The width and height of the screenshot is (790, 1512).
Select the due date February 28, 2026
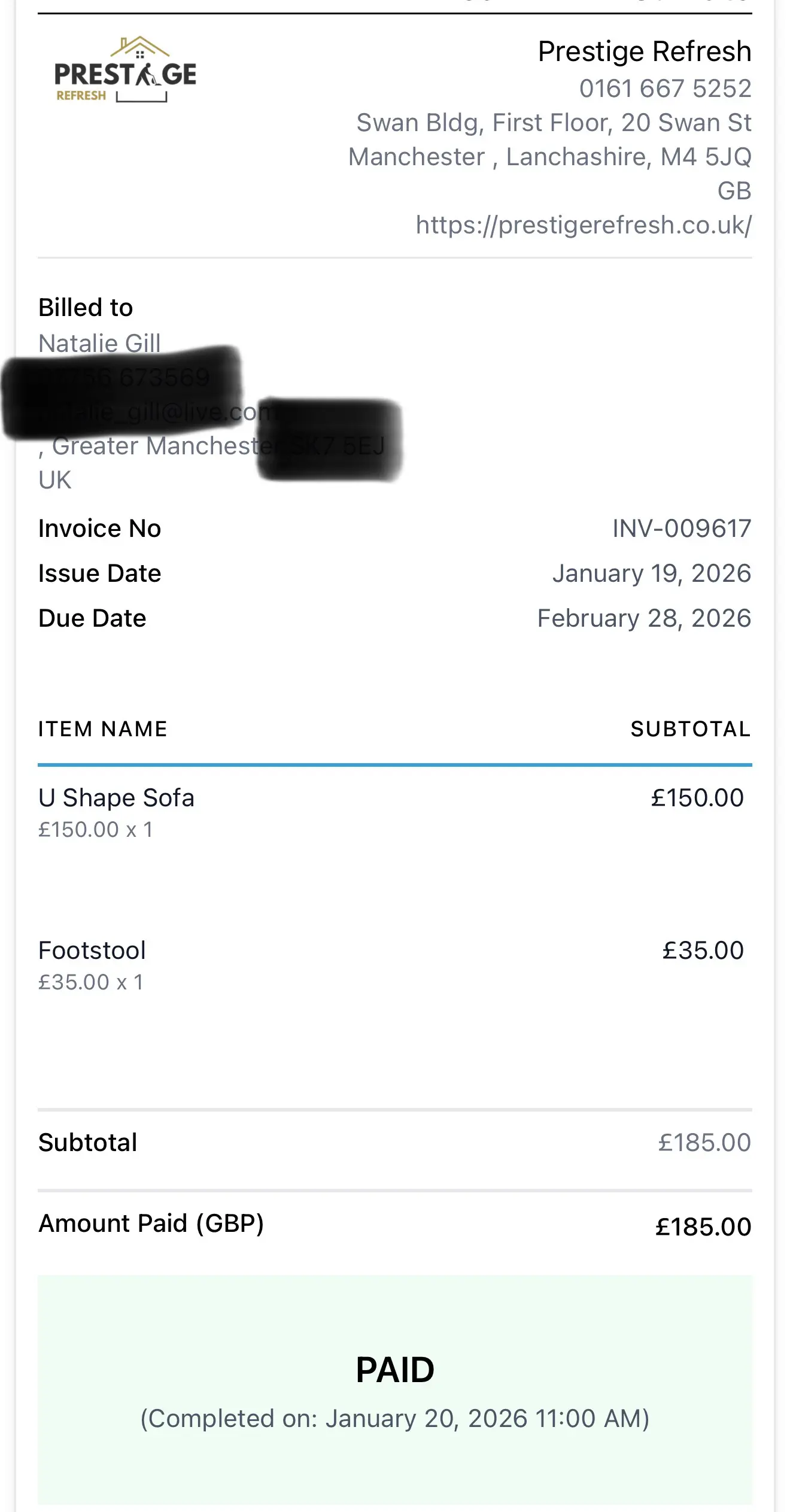[x=644, y=618]
